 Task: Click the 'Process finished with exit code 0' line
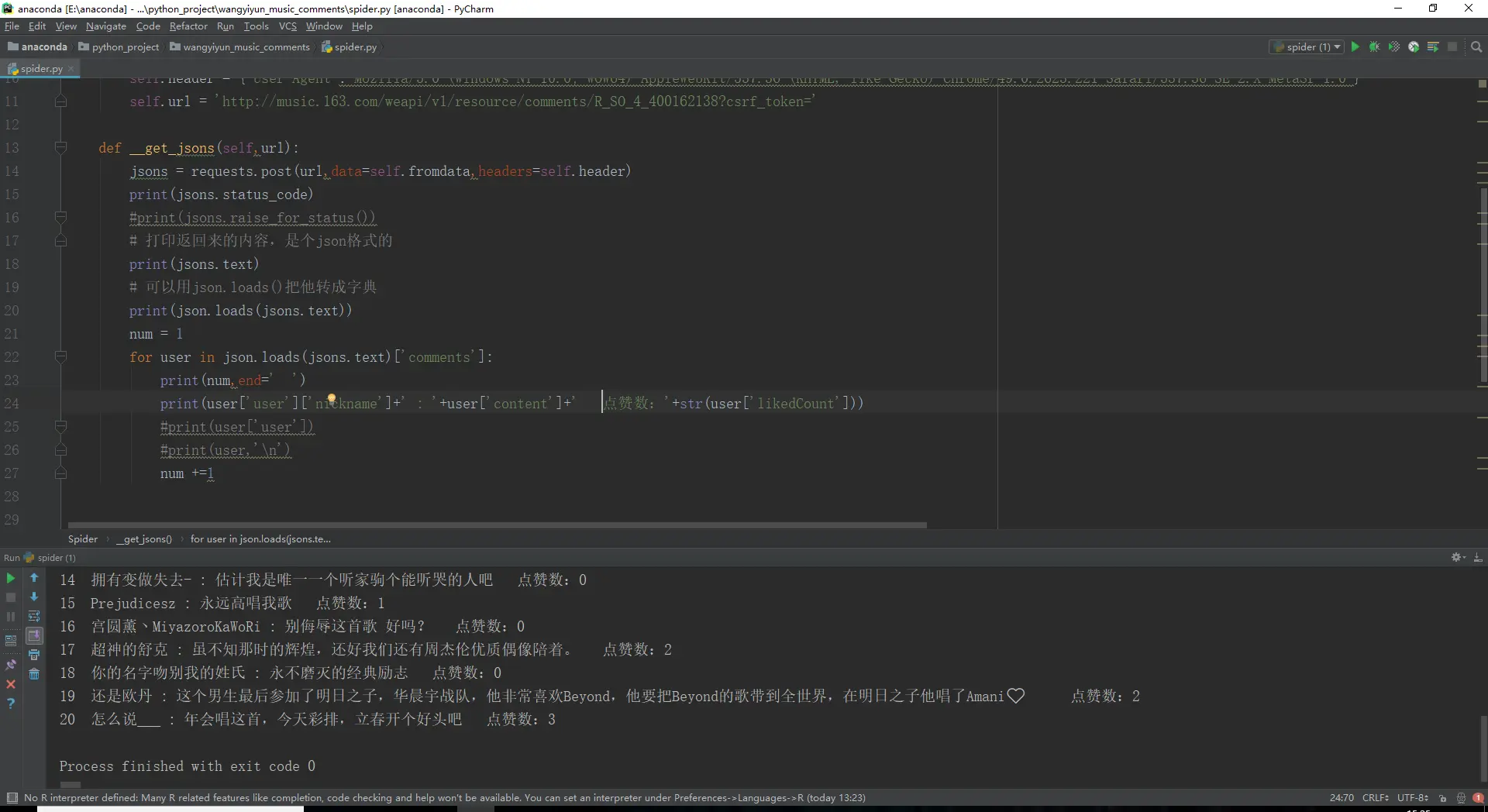pyautogui.click(x=188, y=766)
